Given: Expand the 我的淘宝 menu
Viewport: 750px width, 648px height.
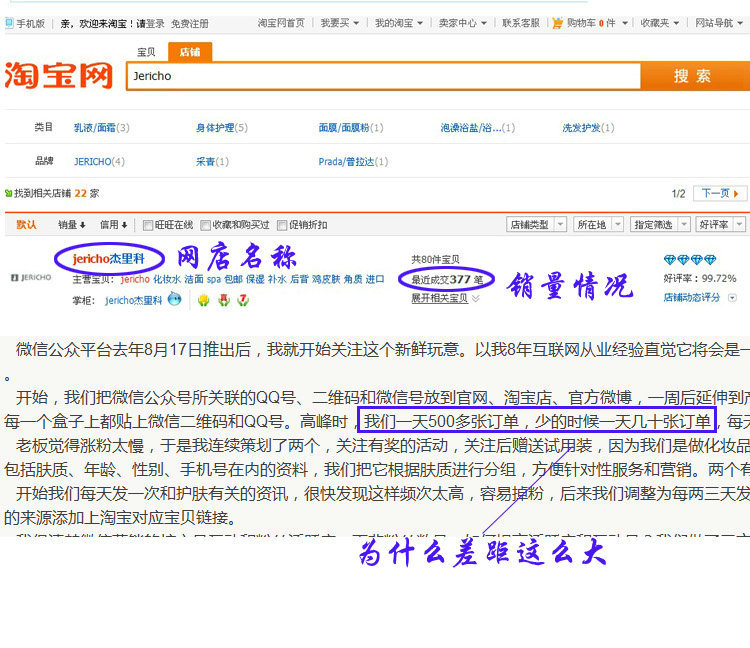Looking at the screenshot, I should click(x=399, y=23).
